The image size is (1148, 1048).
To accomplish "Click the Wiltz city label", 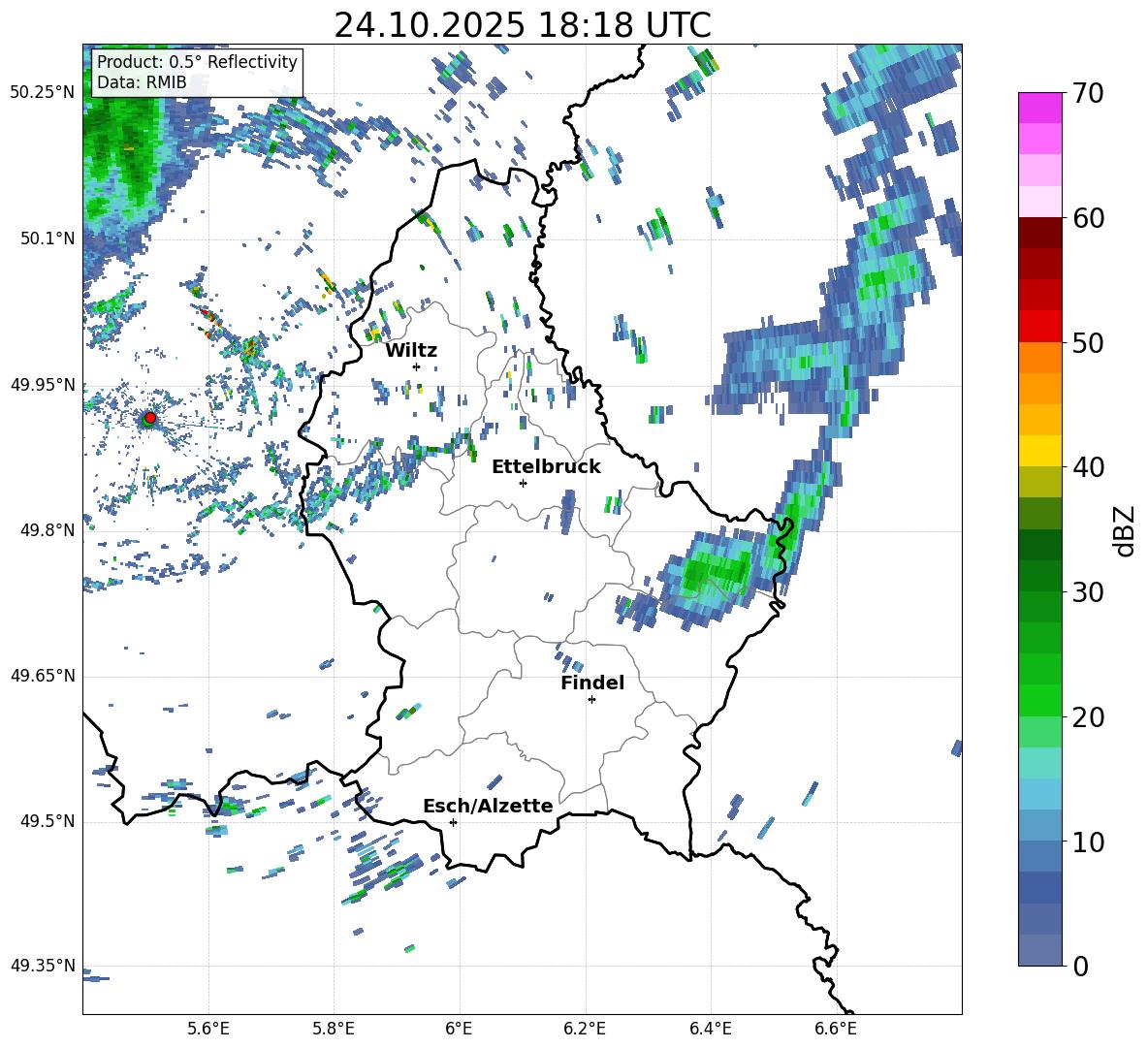I will point(411,351).
